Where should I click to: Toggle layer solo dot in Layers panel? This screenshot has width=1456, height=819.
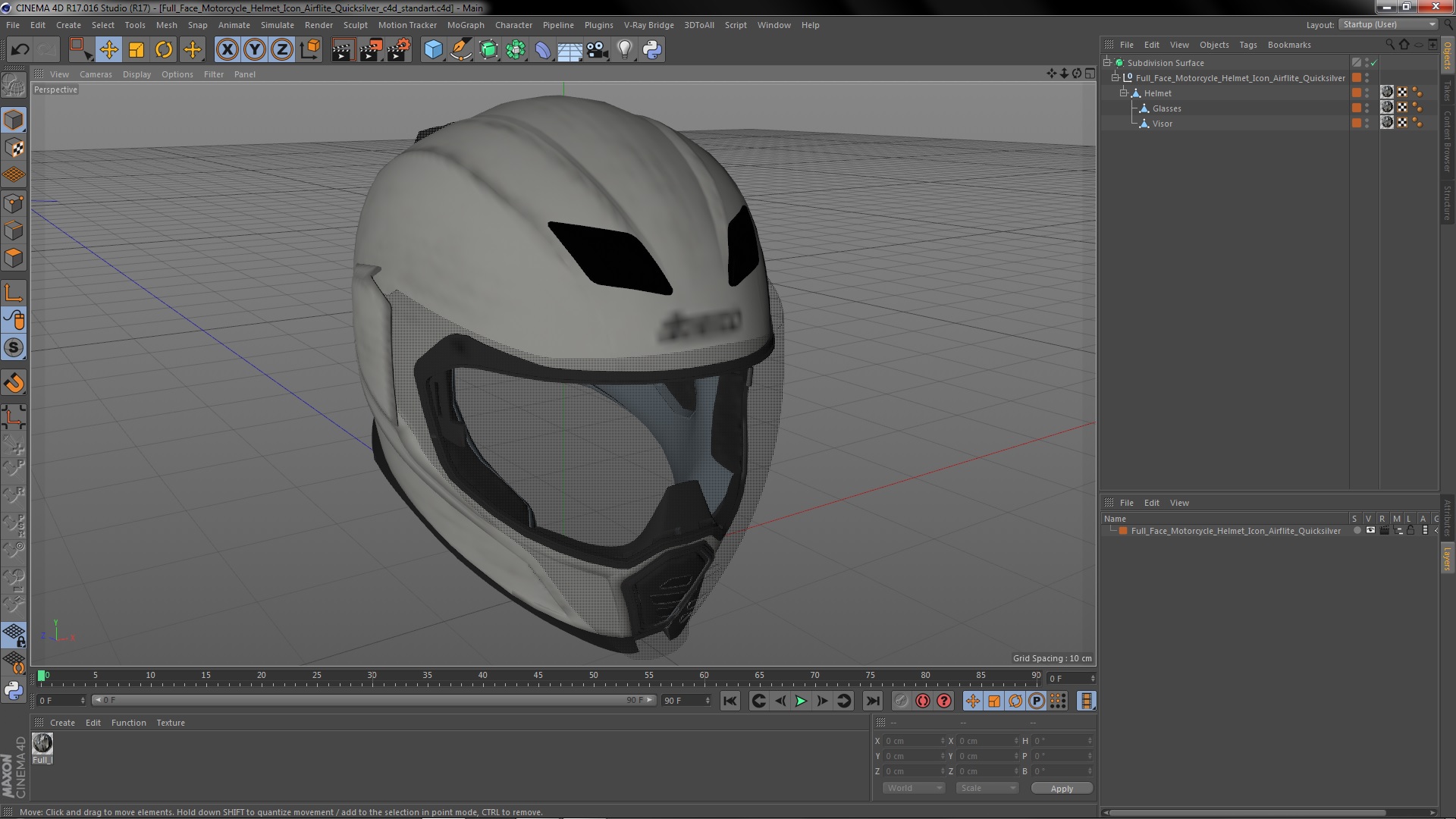point(1357,531)
